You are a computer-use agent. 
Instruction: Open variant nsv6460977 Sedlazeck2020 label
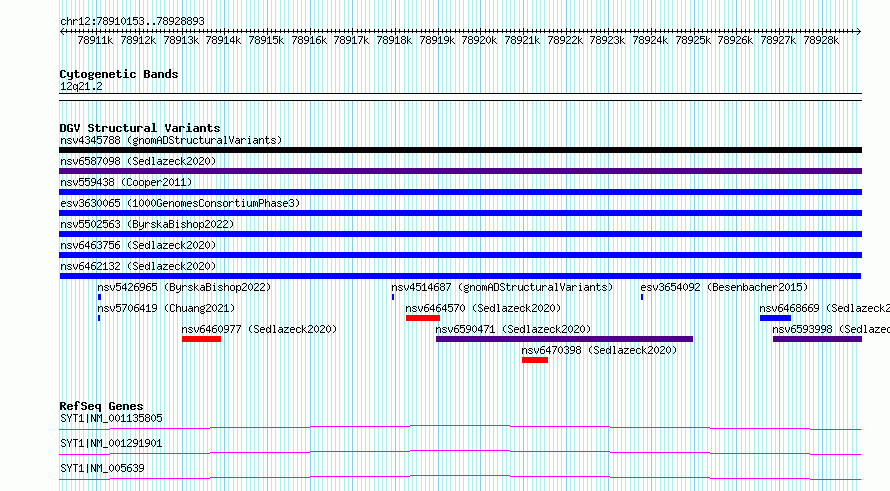pyautogui.click(x=259, y=329)
